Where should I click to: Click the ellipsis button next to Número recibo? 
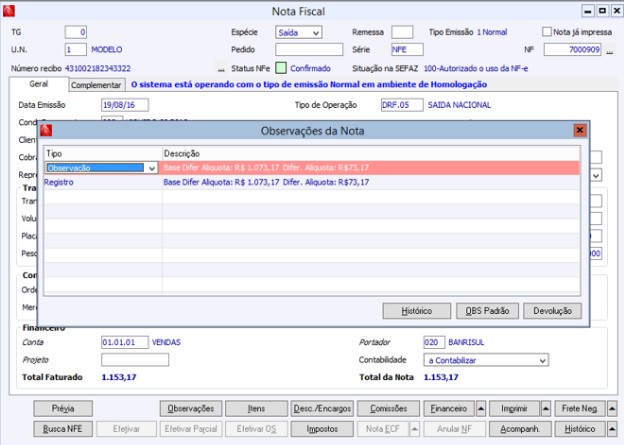pos(221,69)
